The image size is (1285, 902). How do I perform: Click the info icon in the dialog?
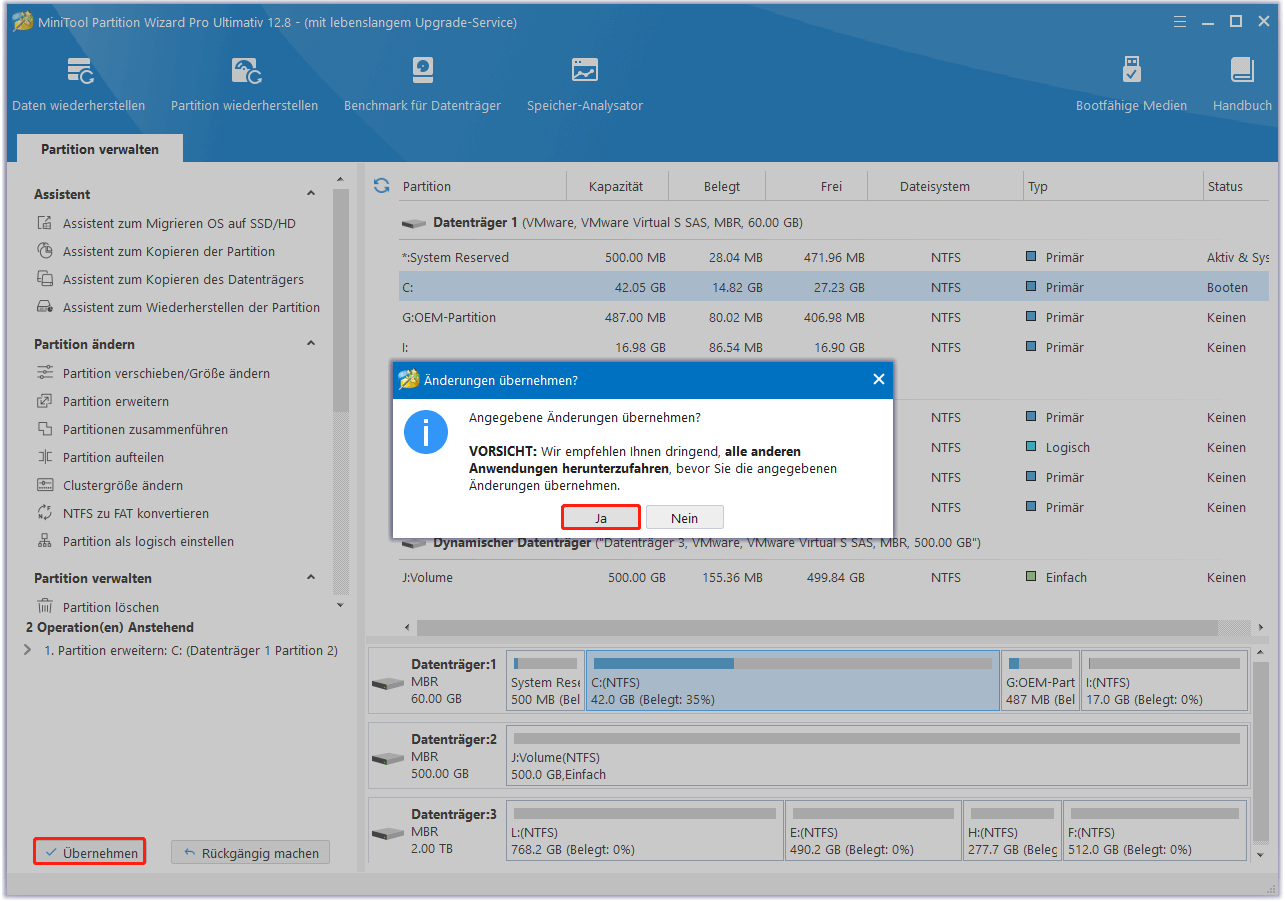coord(426,432)
